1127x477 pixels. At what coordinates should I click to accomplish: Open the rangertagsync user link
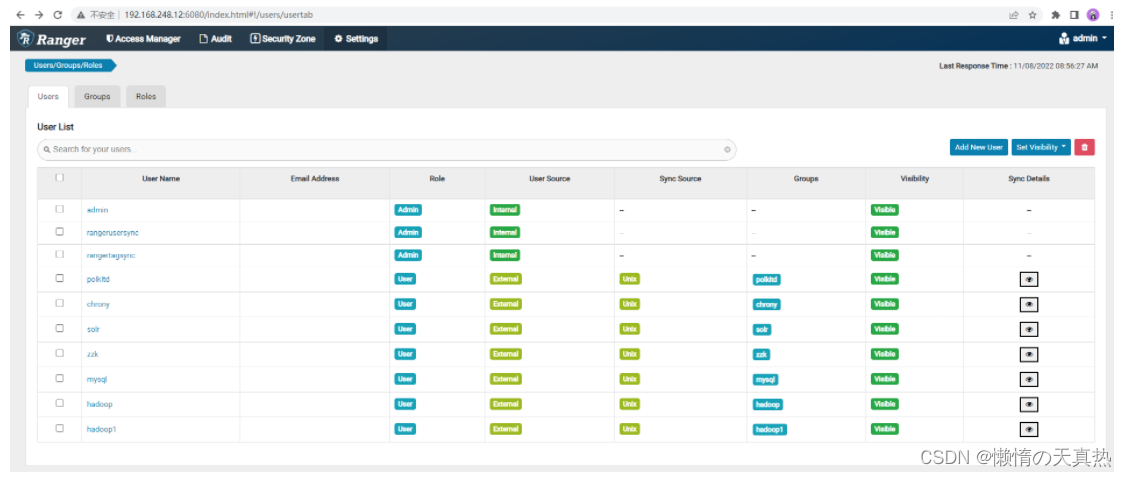click(111, 256)
